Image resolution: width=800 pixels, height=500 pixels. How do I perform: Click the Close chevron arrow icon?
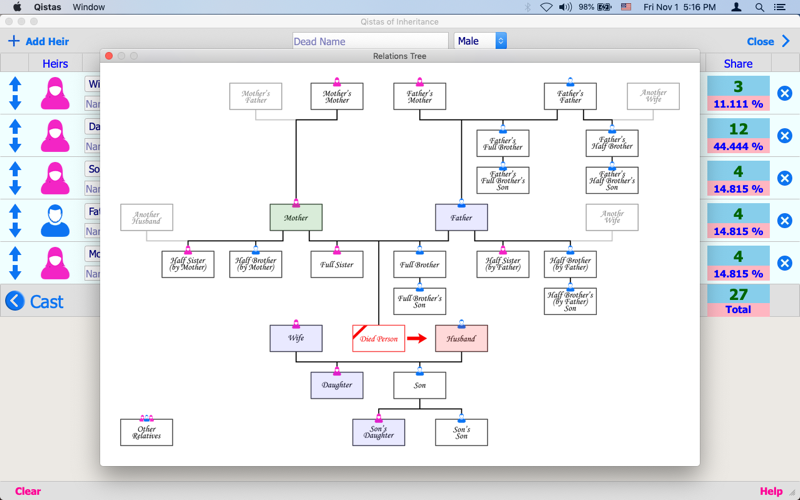pos(786,41)
